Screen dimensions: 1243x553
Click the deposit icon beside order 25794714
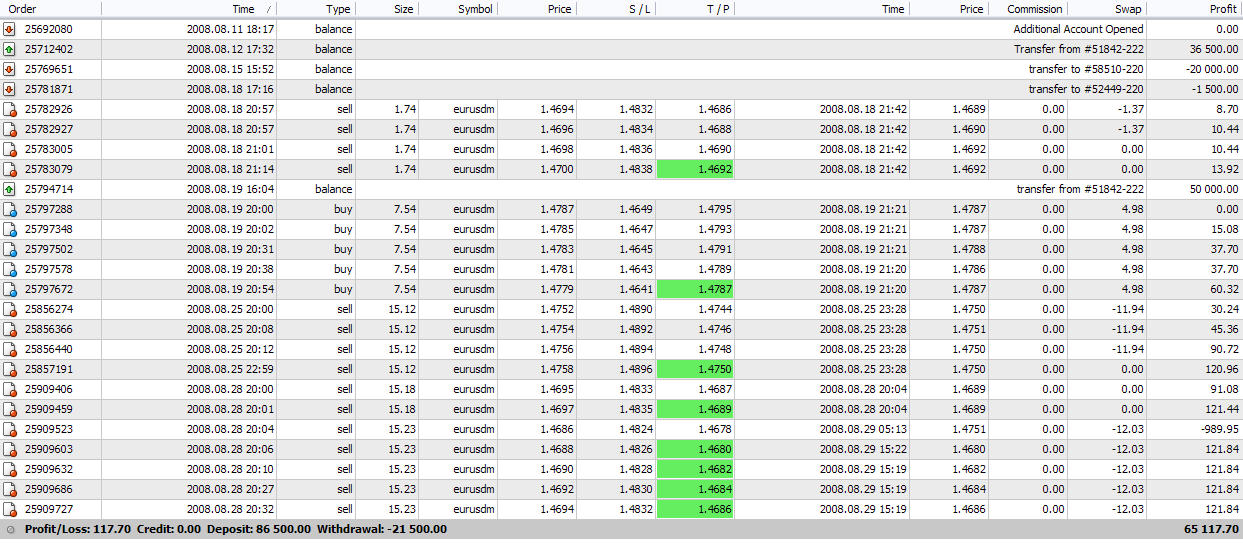point(9,189)
